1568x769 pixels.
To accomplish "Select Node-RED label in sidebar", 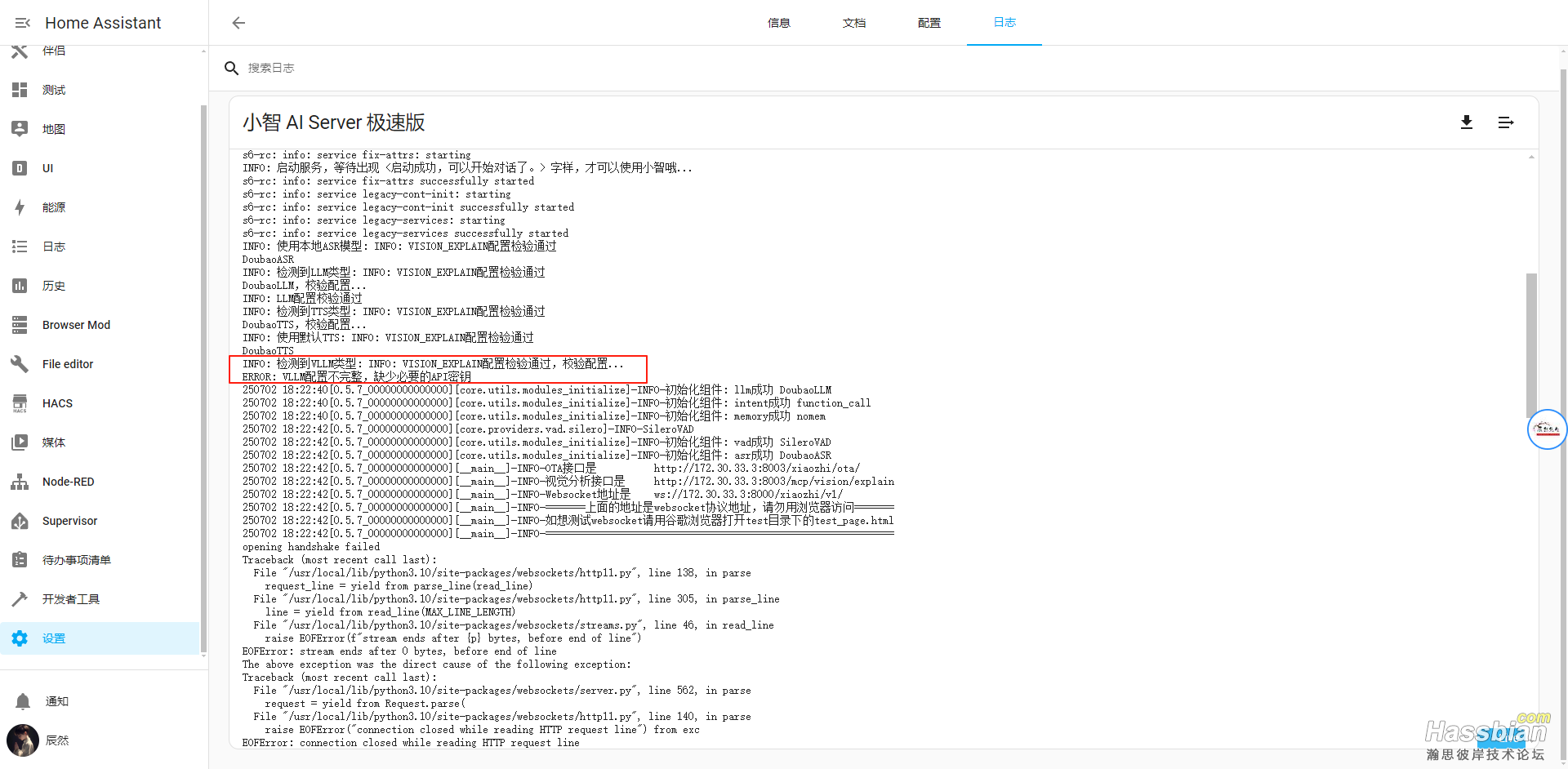I will coord(69,482).
